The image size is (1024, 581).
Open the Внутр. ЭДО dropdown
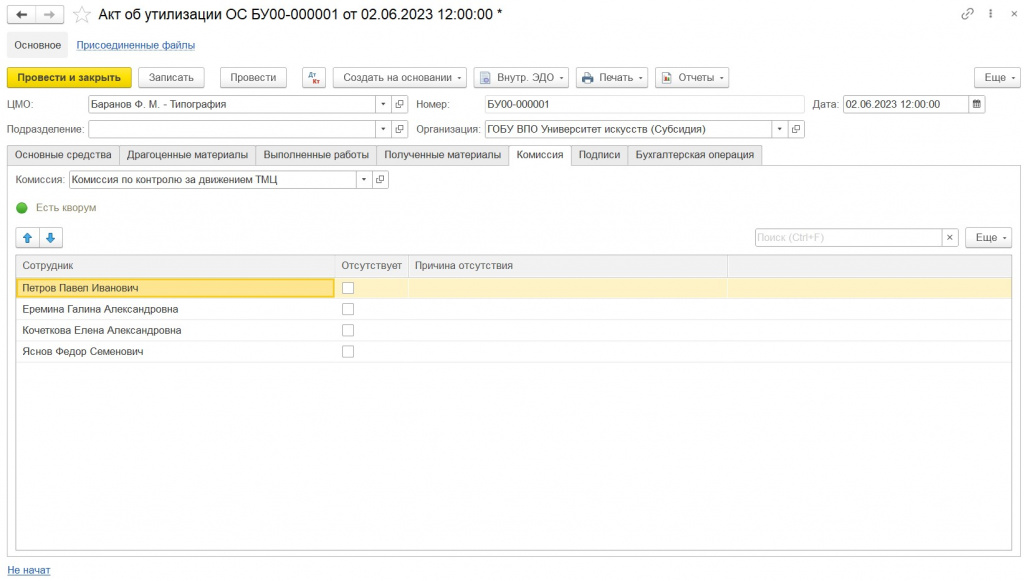click(521, 78)
